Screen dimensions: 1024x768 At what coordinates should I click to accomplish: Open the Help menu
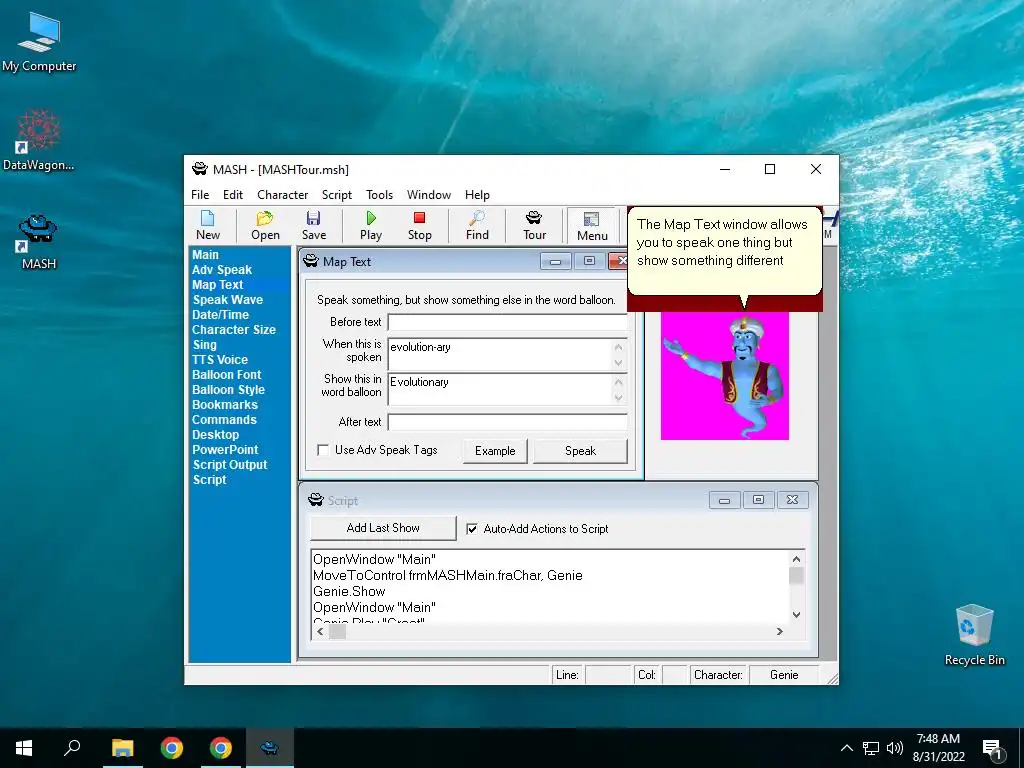[477, 195]
